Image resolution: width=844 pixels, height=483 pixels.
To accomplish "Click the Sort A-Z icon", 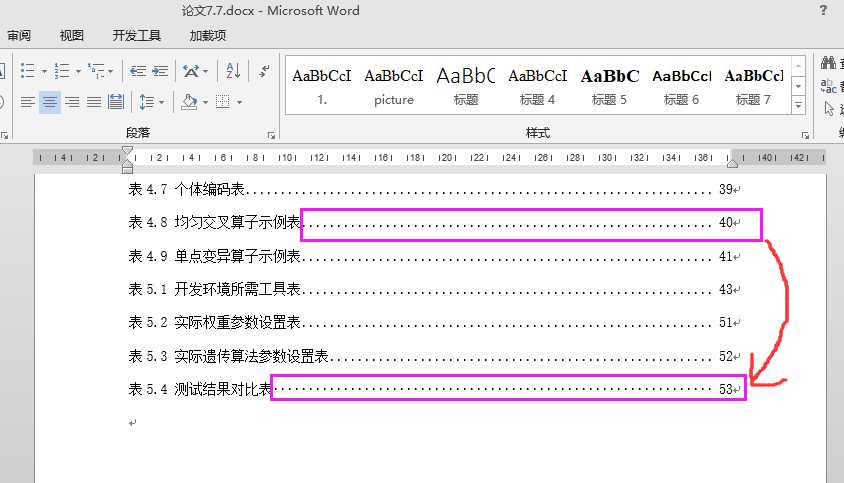I will pyautogui.click(x=233, y=71).
